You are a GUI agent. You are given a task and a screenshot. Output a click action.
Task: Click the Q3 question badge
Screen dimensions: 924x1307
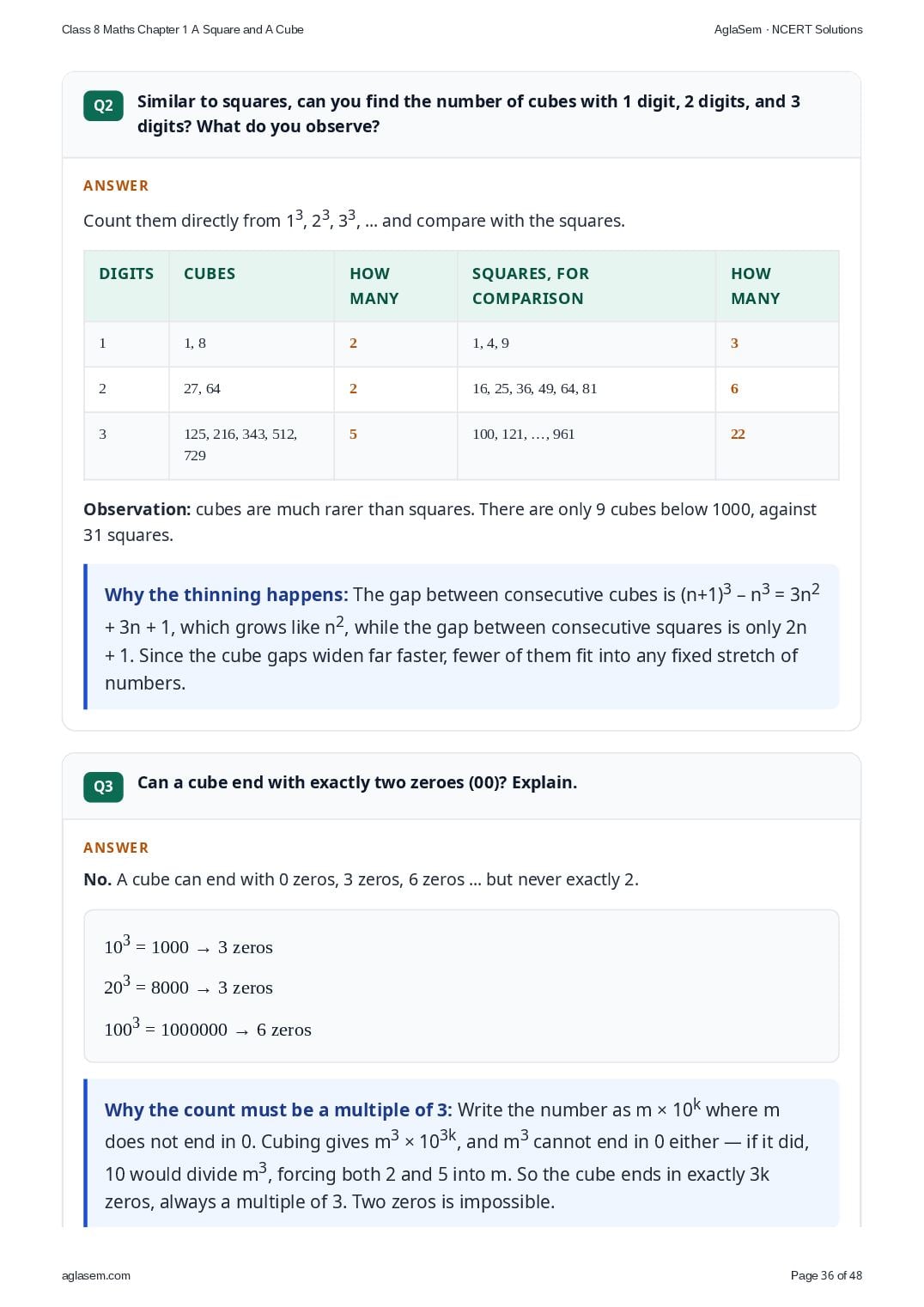pos(103,787)
